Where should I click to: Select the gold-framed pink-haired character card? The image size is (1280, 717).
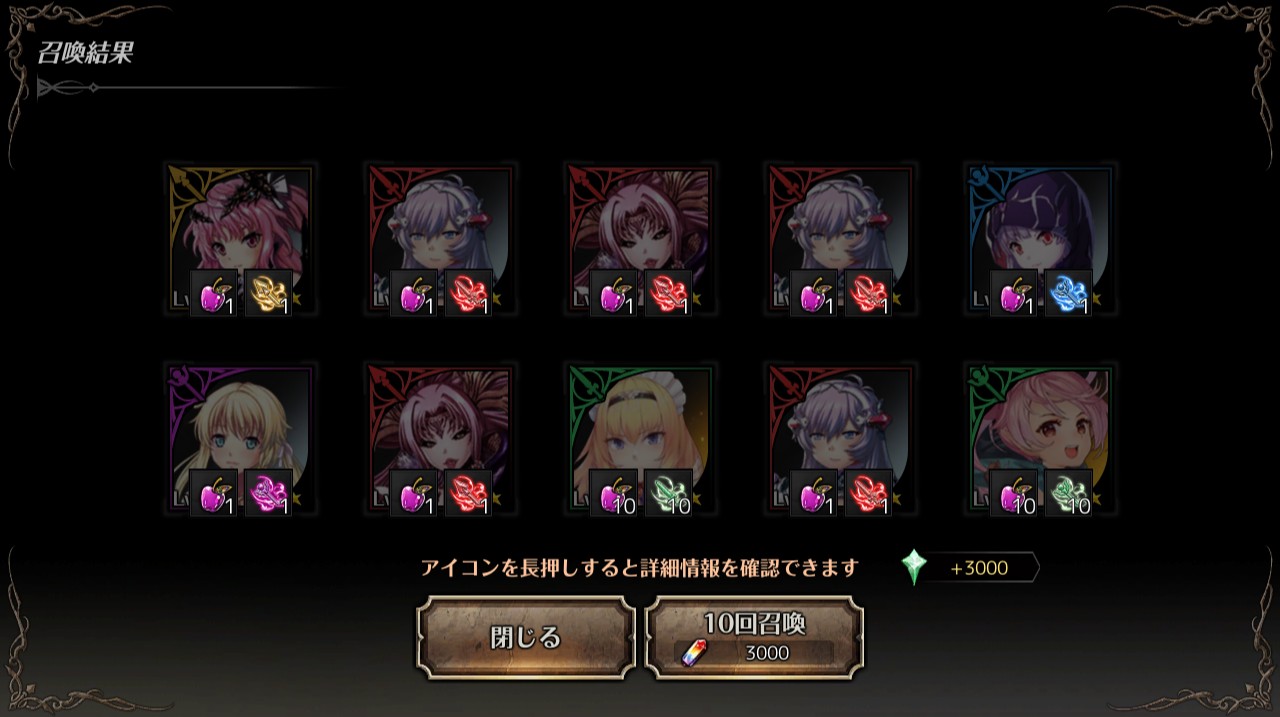tap(240, 240)
